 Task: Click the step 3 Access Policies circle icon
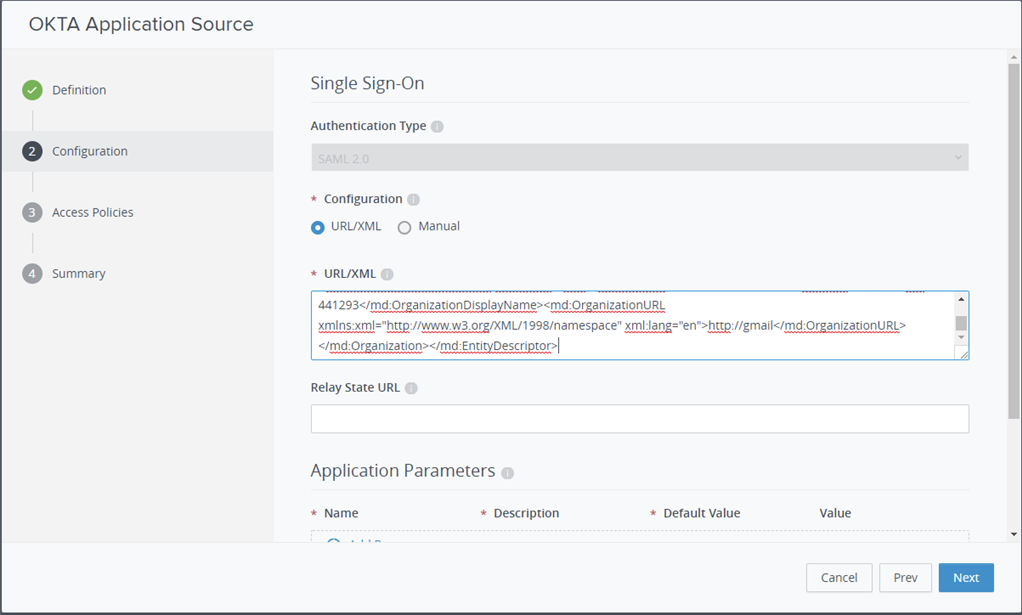point(32,213)
